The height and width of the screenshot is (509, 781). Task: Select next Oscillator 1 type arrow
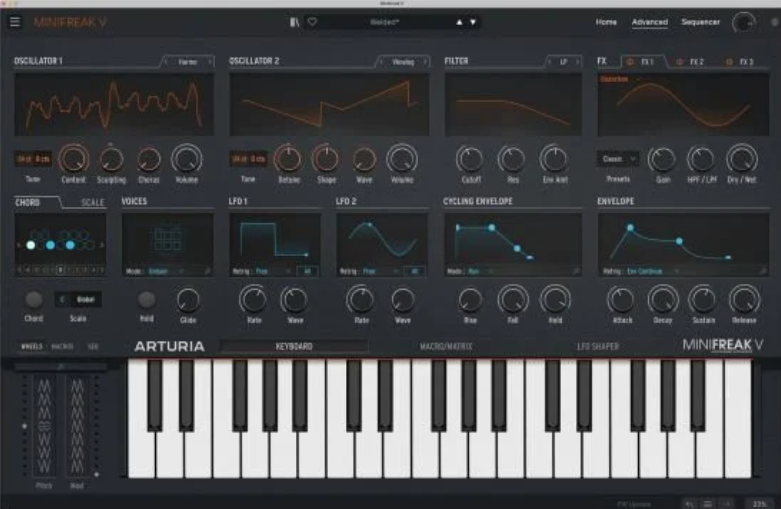[x=209, y=62]
